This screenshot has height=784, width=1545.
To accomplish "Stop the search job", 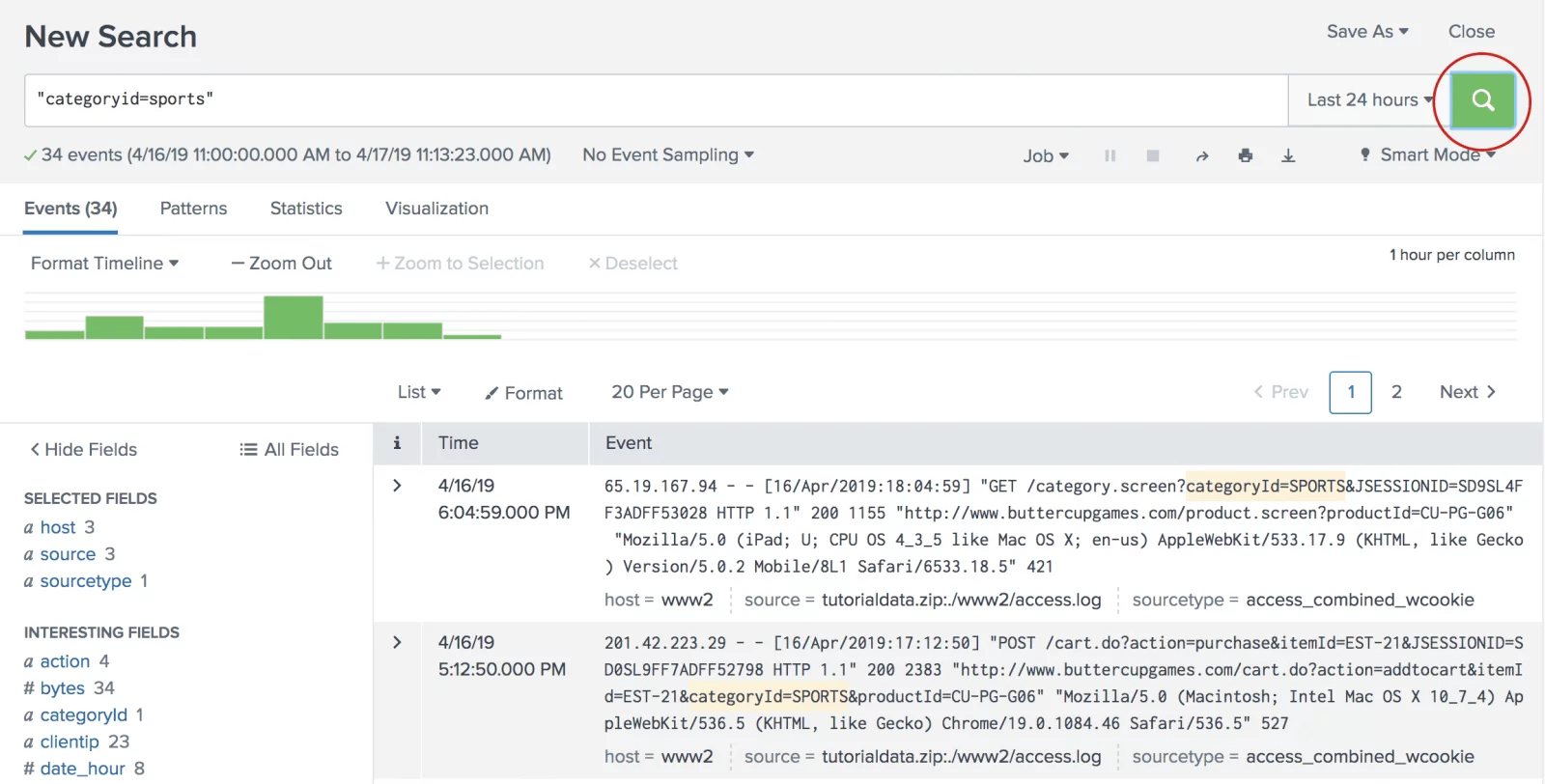I will (1153, 155).
